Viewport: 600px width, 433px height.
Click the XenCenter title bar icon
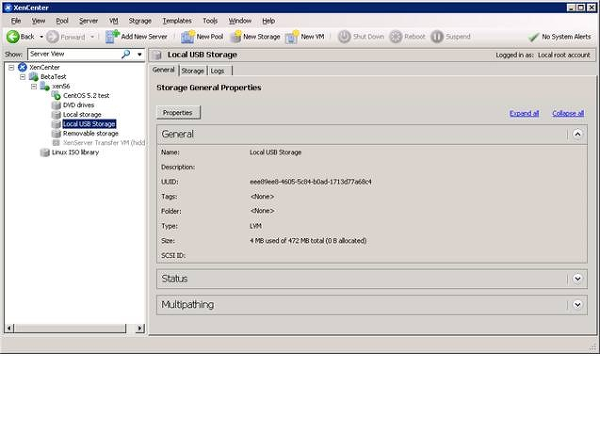point(8,7)
